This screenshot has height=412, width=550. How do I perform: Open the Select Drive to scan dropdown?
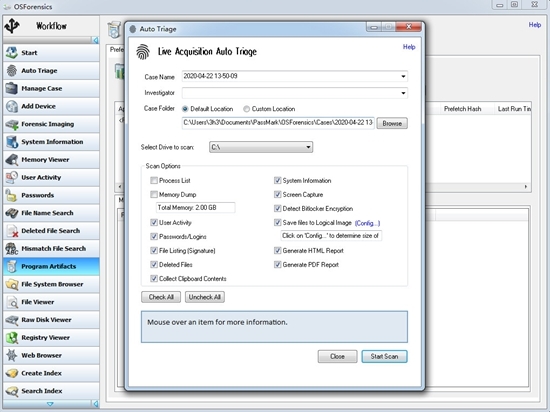(x=261, y=147)
